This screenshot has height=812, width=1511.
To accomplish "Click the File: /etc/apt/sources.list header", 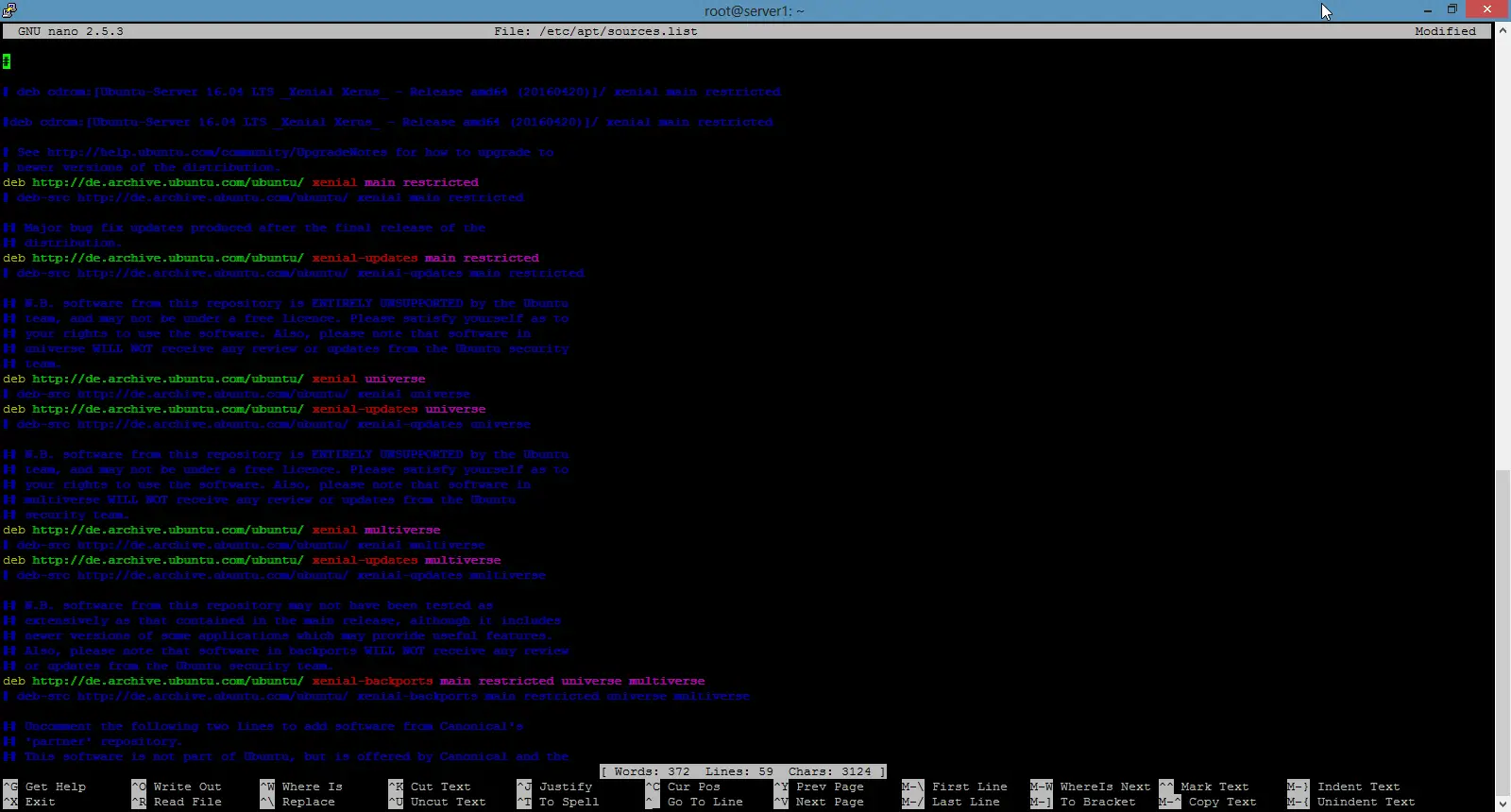I will click(596, 31).
